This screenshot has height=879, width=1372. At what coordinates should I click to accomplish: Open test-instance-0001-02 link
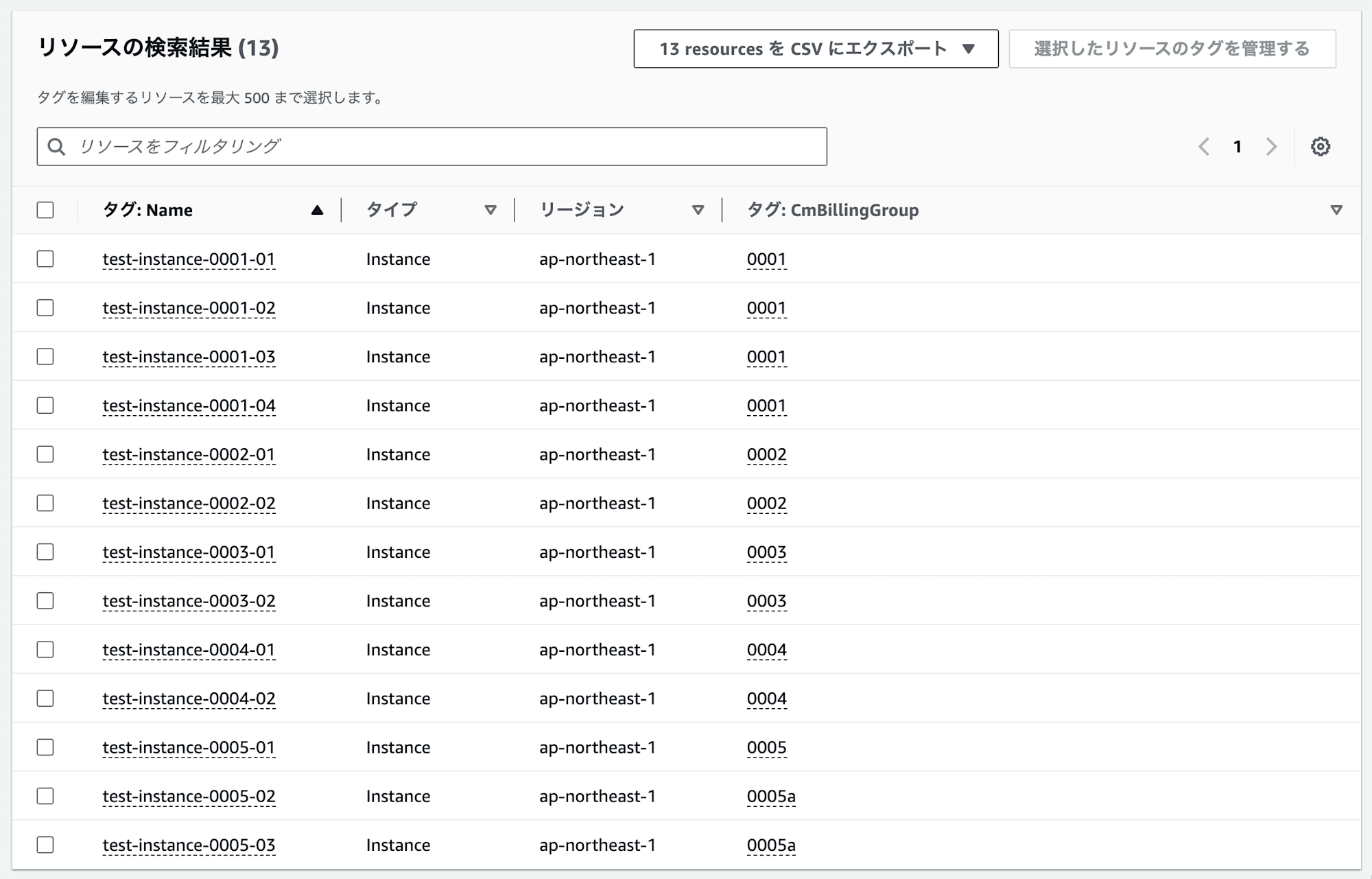(x=189, y=308)
